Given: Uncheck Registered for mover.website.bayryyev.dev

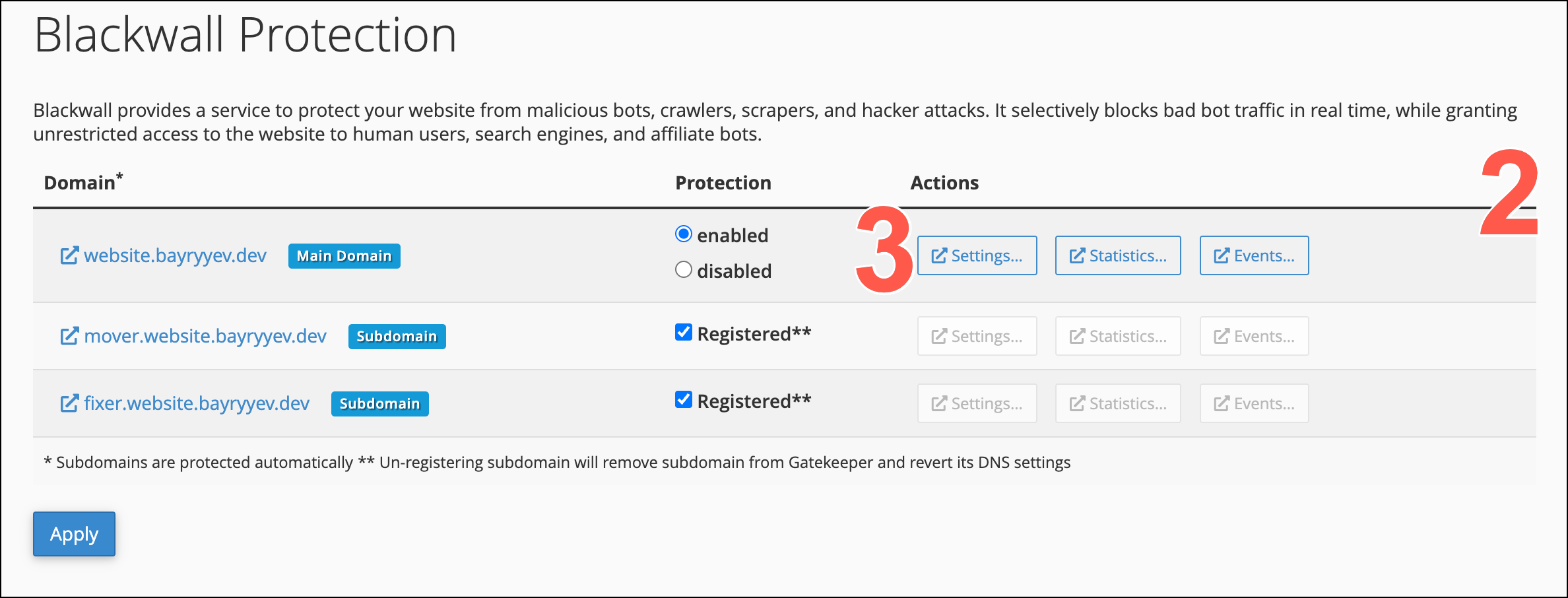Looking at the screenshot, I should coord(684,333).
